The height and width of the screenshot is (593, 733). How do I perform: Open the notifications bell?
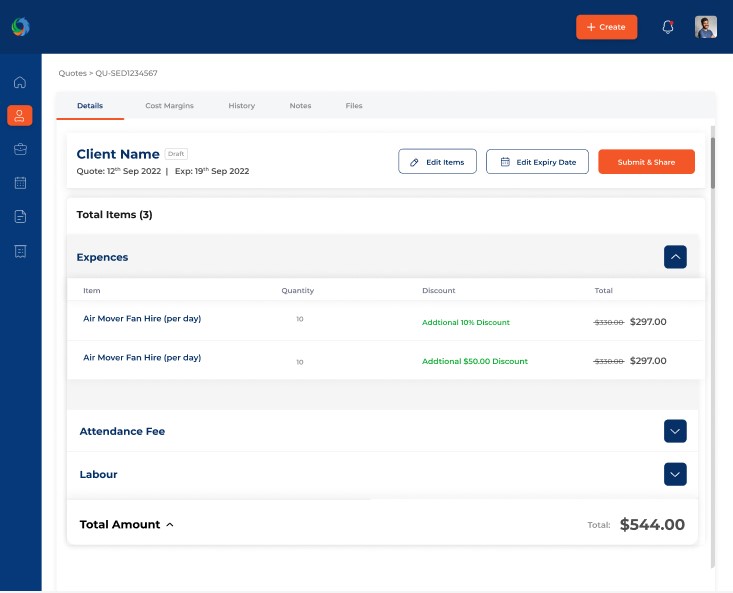[x=668, y=27]
